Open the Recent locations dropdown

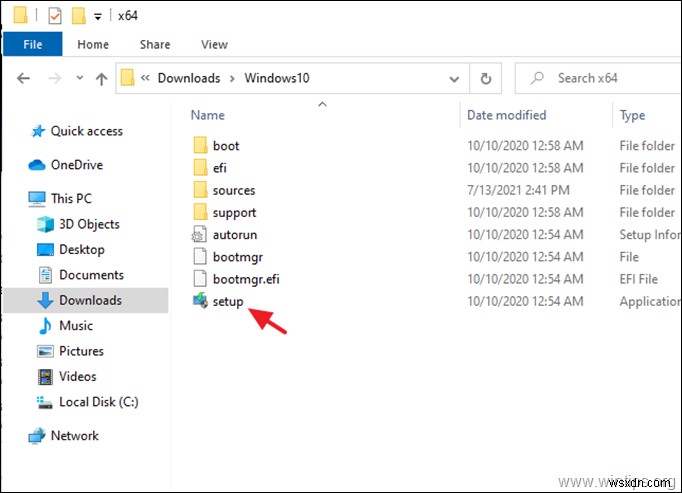click(x=80, y=78)
